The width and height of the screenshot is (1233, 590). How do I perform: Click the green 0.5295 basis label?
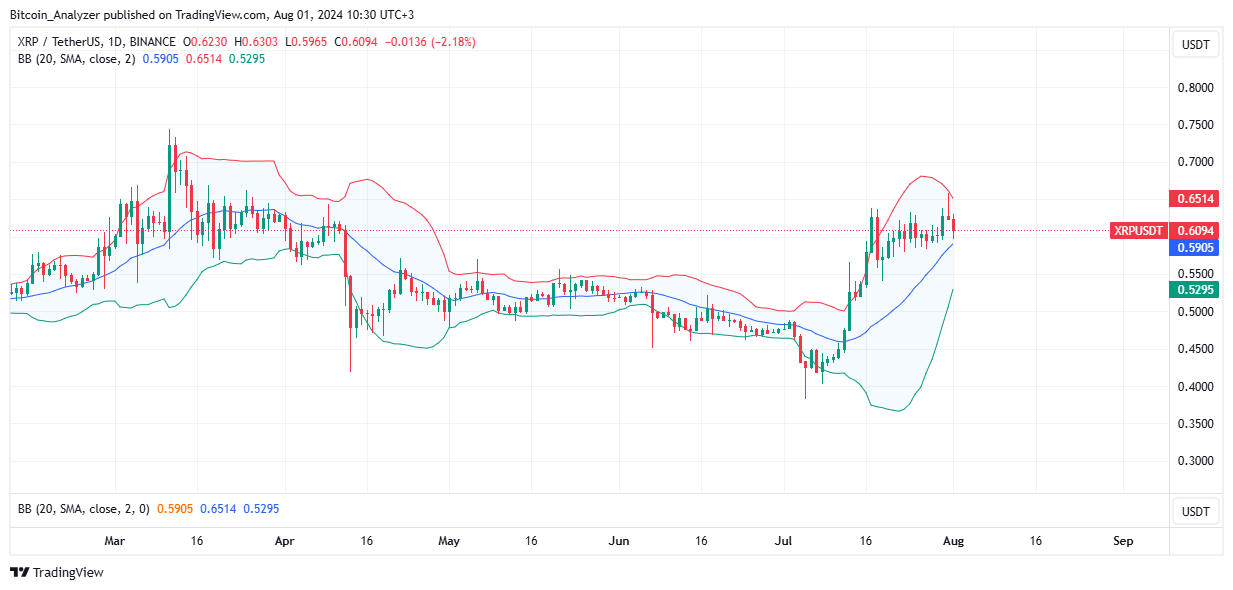coord(1194,288)
